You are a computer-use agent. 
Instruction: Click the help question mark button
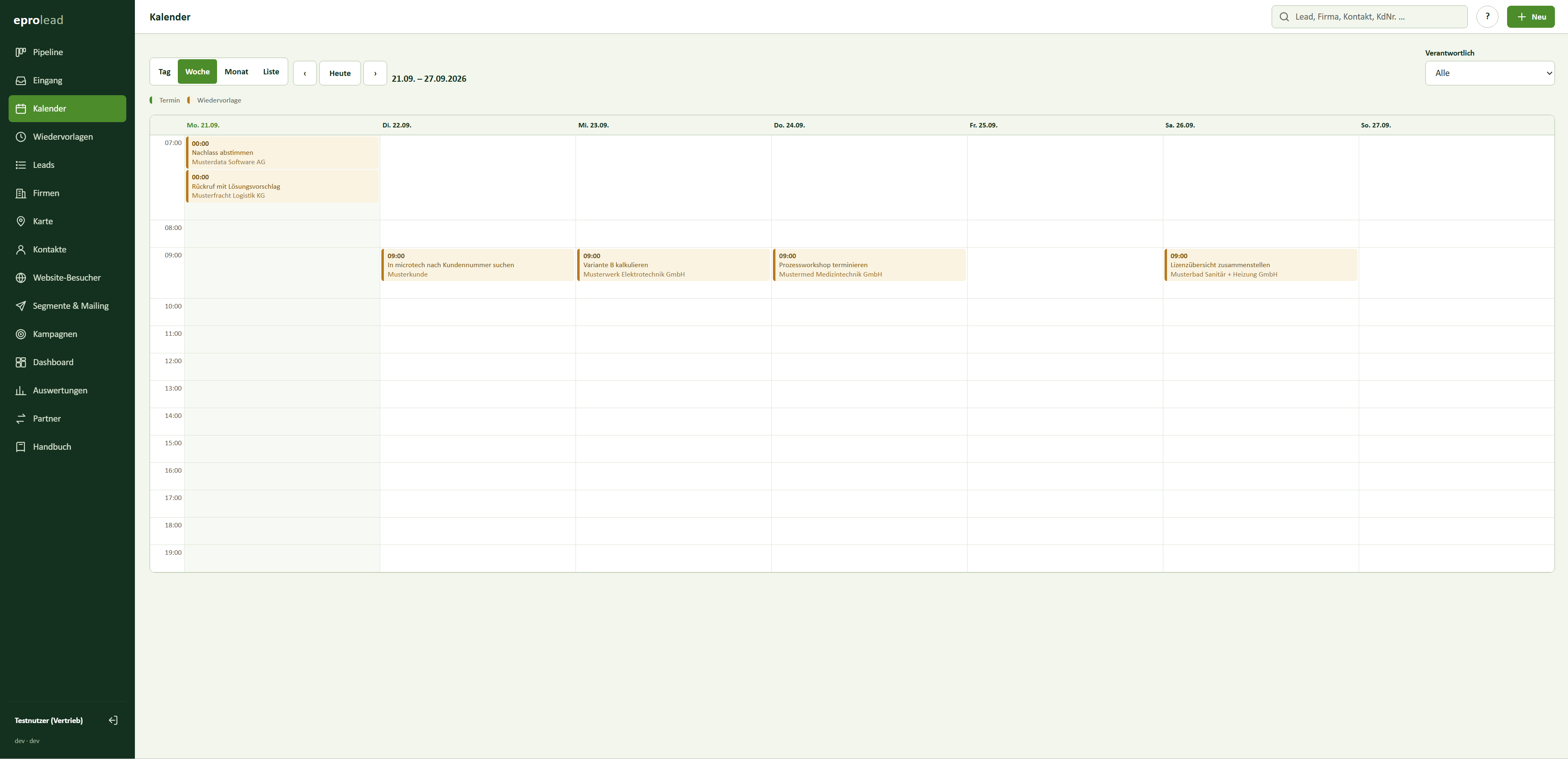point(1487,16)
